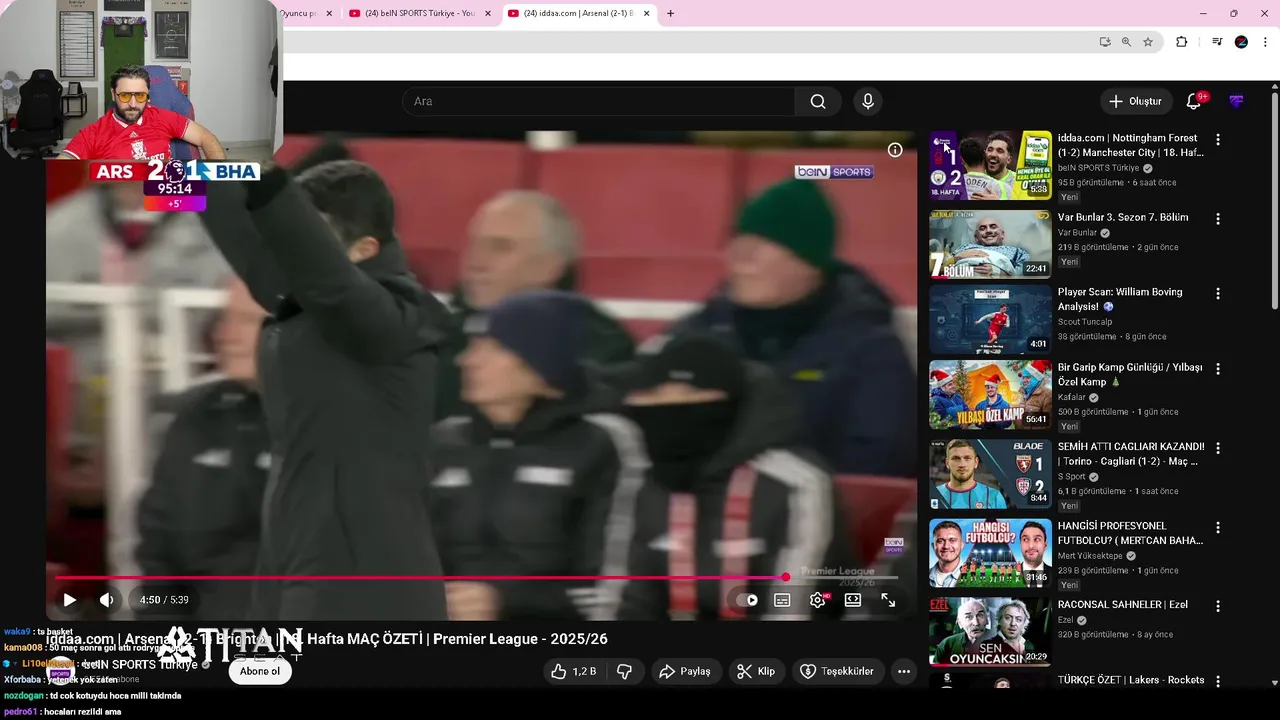Click the 'Paylaş' share button

[685, 672]
